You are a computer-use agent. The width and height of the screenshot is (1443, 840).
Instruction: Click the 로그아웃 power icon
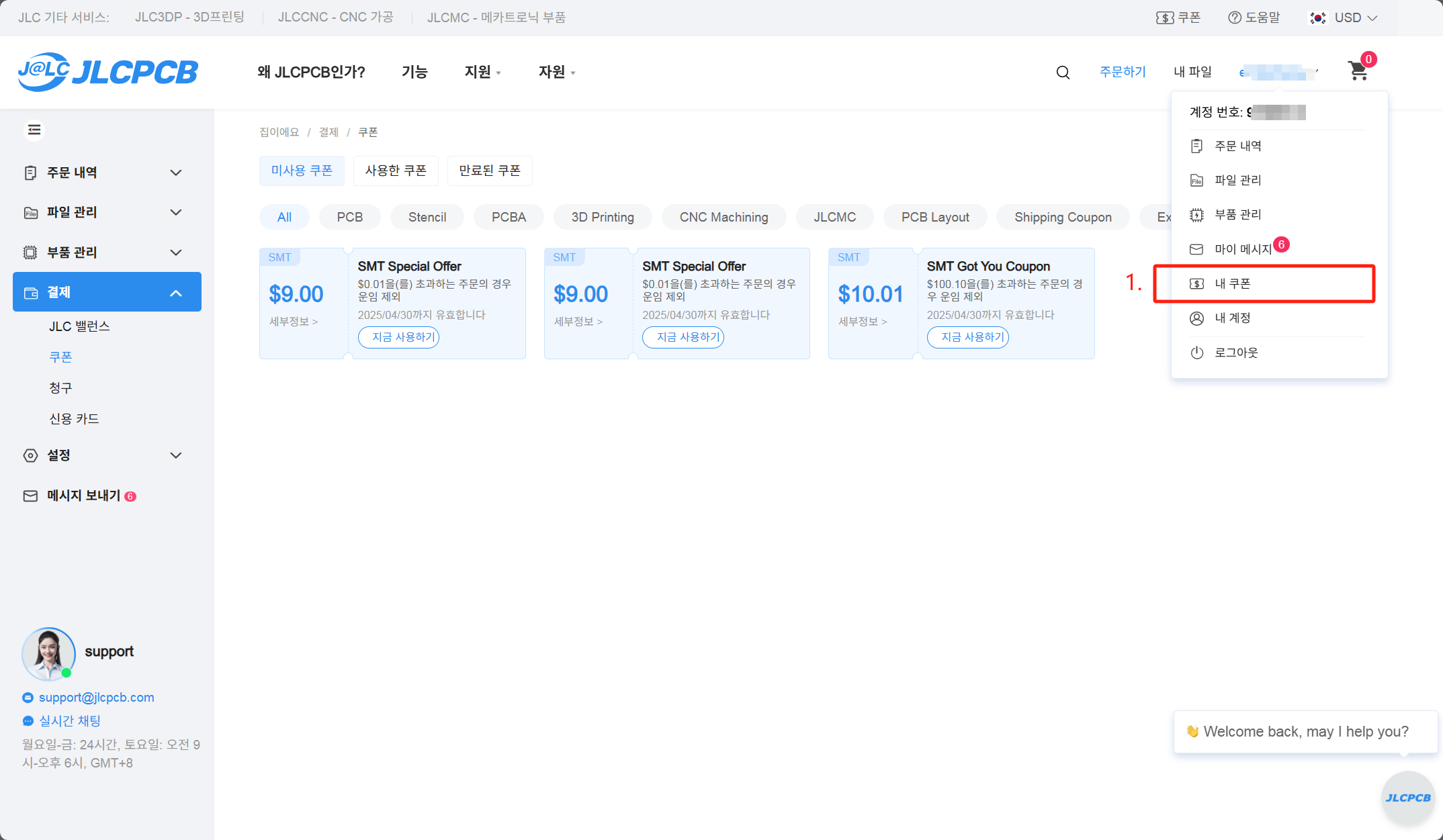[x=1196, y=353]
